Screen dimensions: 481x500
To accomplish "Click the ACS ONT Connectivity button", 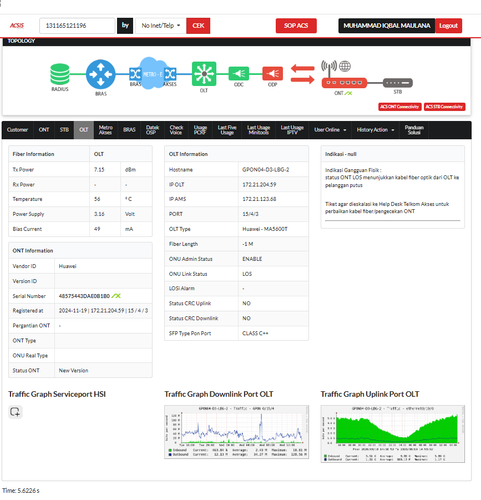I will (x=400, y=107).
